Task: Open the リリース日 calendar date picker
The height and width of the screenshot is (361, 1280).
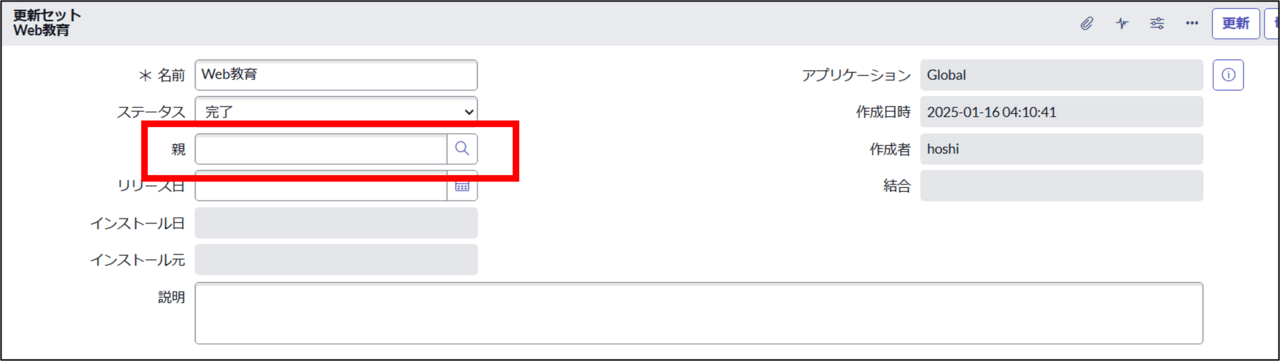Action: click(462, 186)
